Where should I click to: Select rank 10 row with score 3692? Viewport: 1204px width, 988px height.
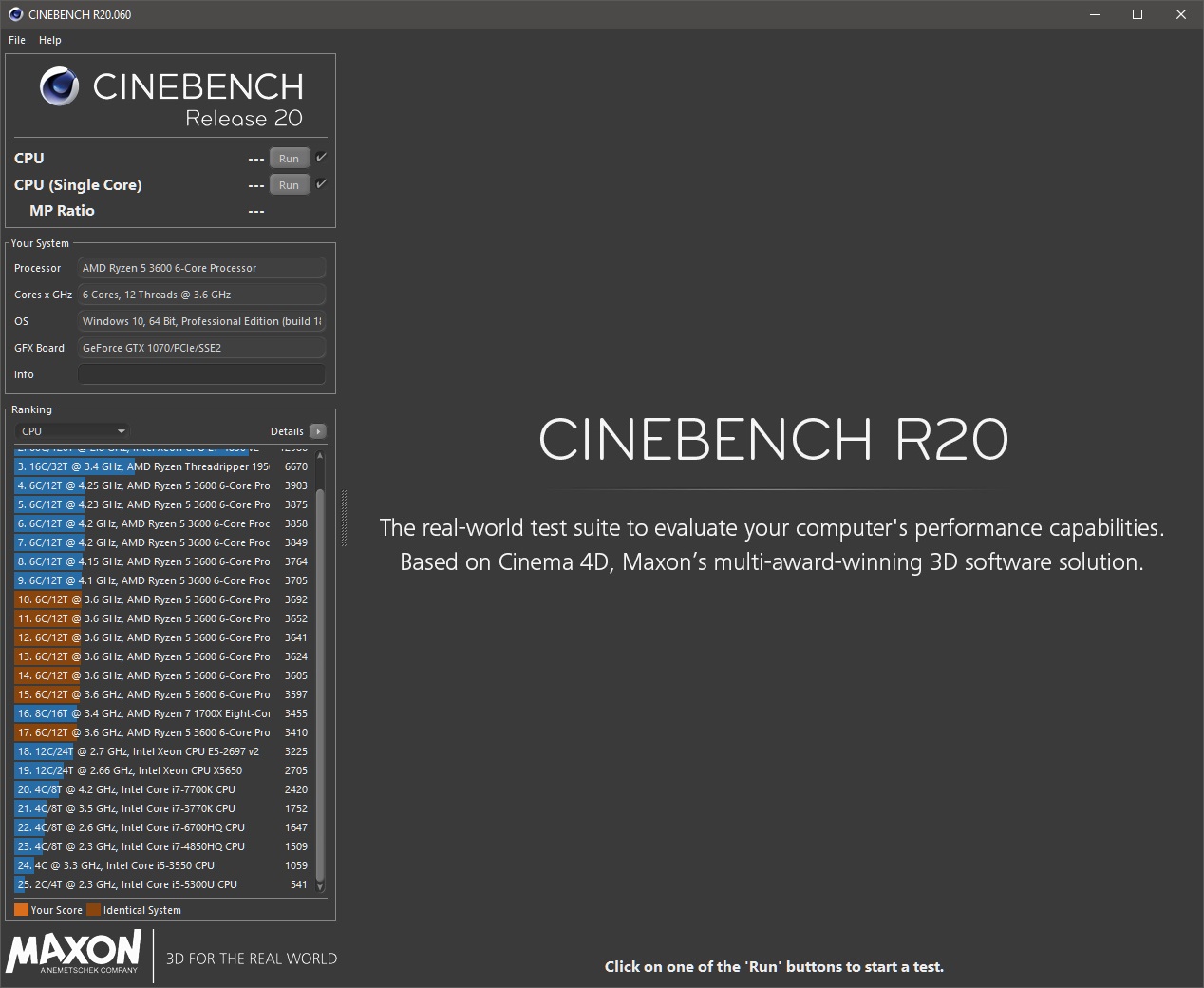pos(162,599)
